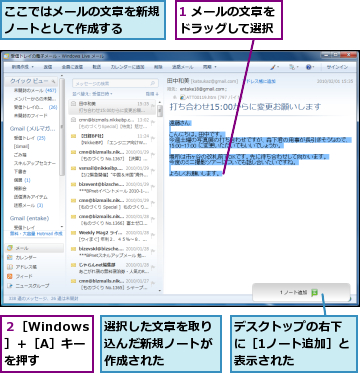360x373 pixels.
Task: Open the フィード feeds view
Action: [x=20, y=276]
